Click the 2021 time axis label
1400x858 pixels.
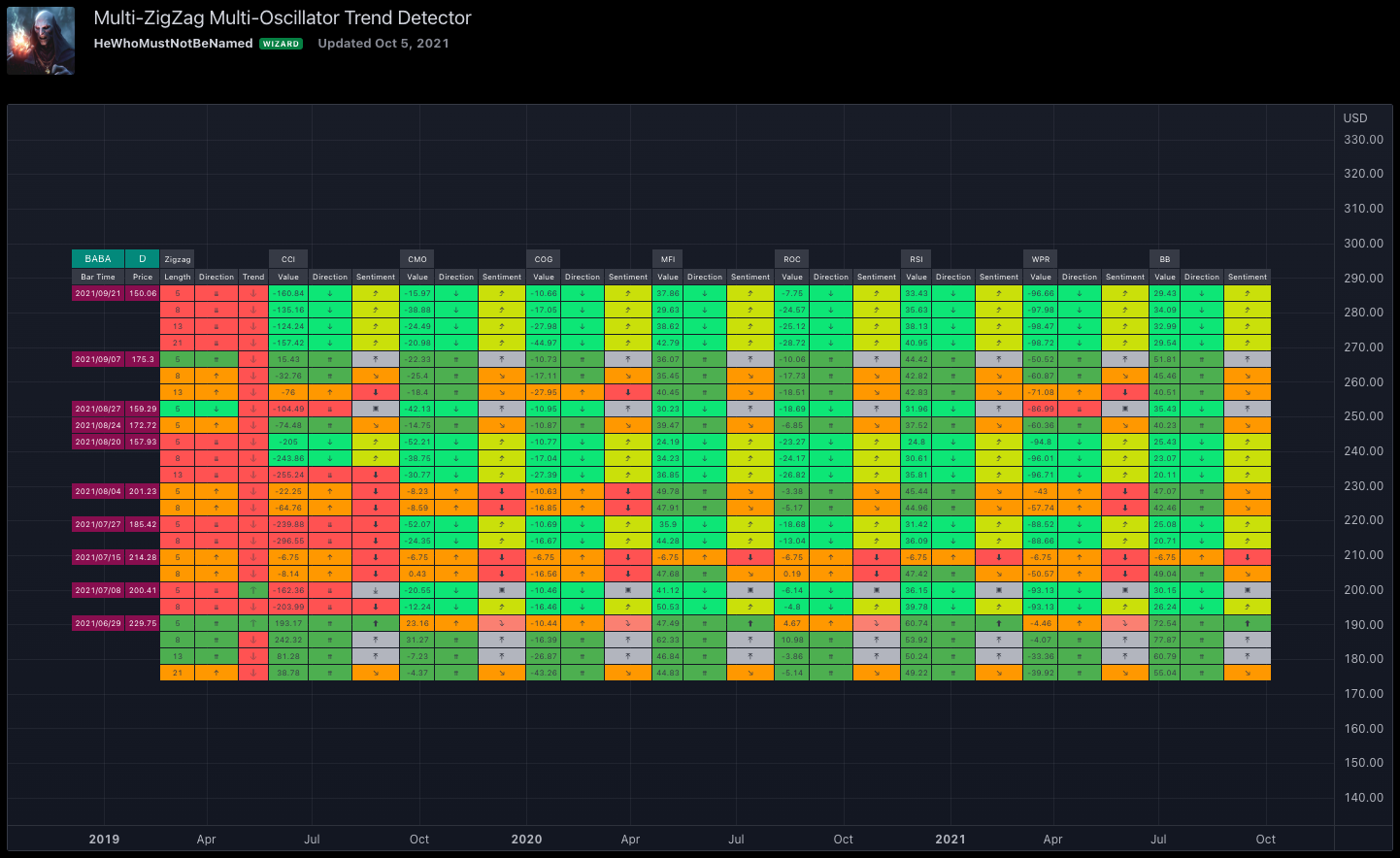pos(950,840)
